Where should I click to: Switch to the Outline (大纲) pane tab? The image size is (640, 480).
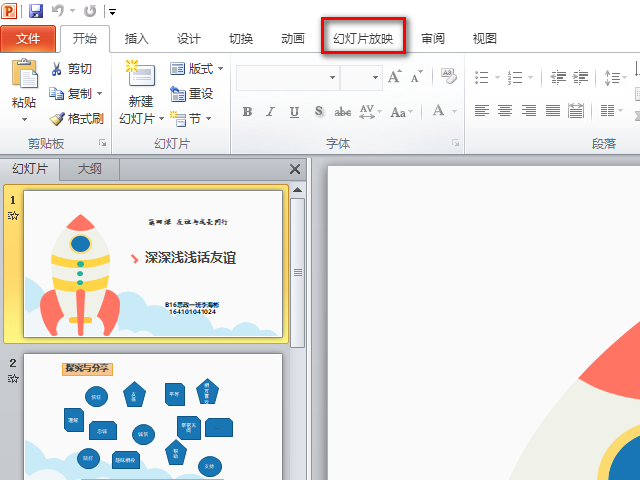pyautogui.click(x=89, y=169)
